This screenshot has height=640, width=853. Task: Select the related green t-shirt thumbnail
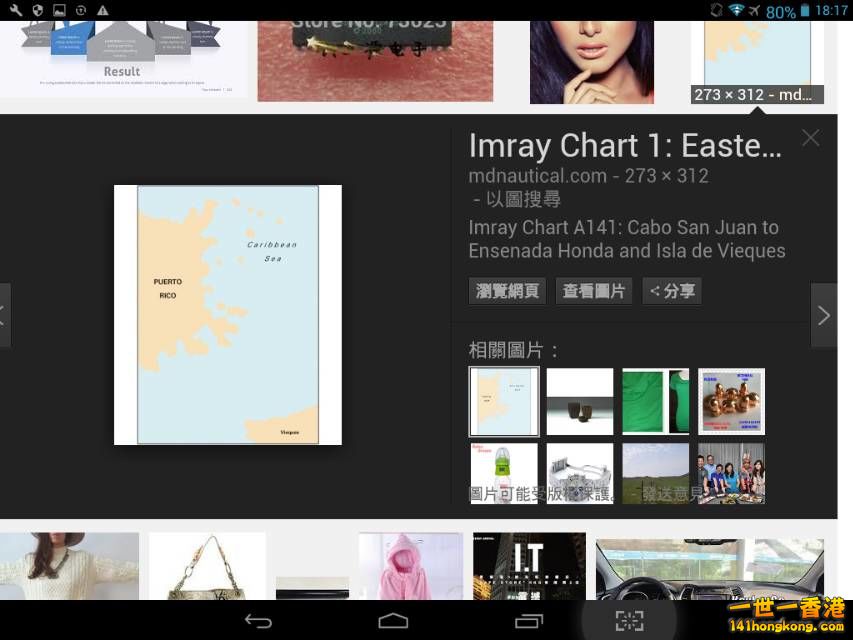click(656, 402)
